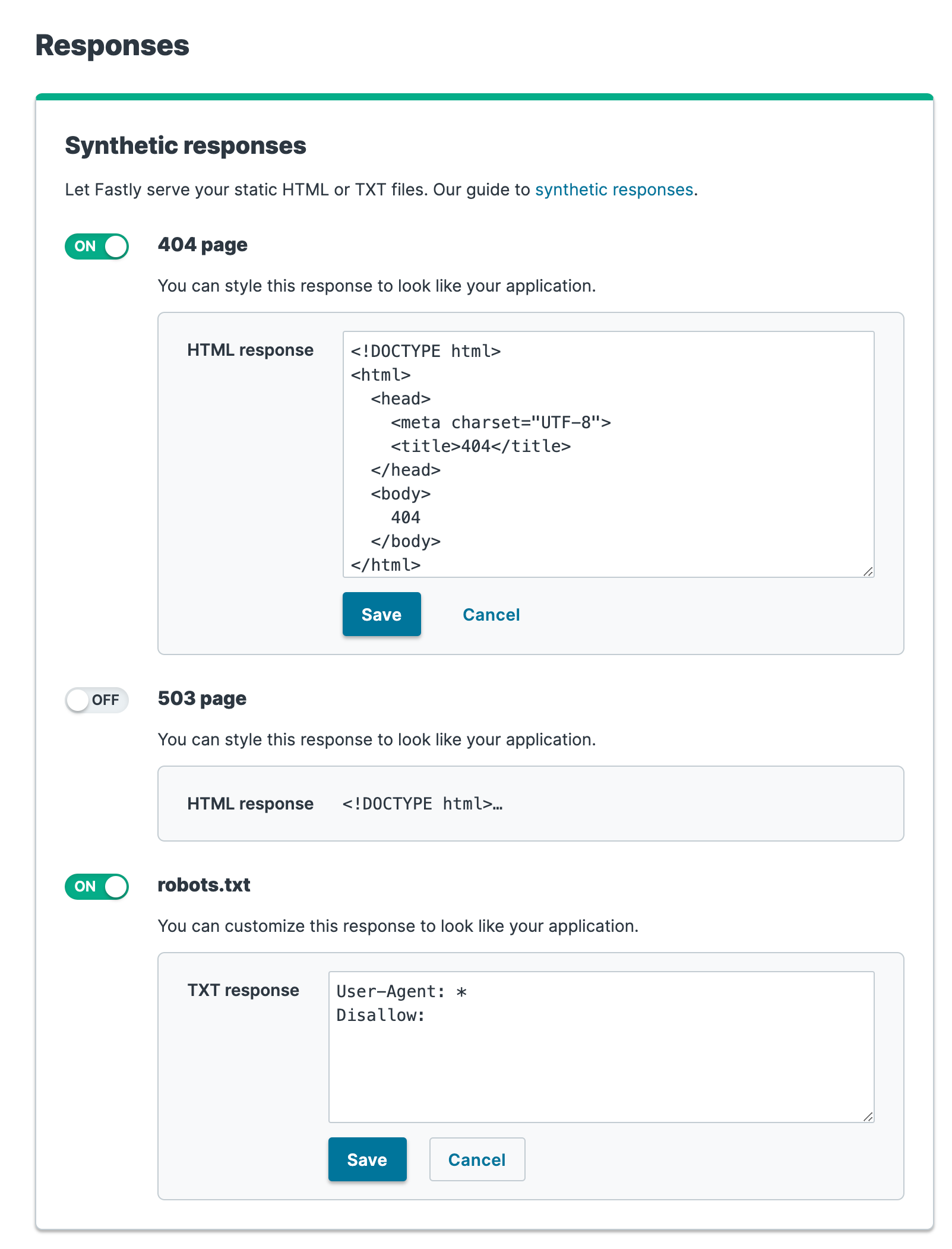The height and width of the screenshot is (1249, 952).
Task: Click the 503 page section heading
Action: coord(201,698)
